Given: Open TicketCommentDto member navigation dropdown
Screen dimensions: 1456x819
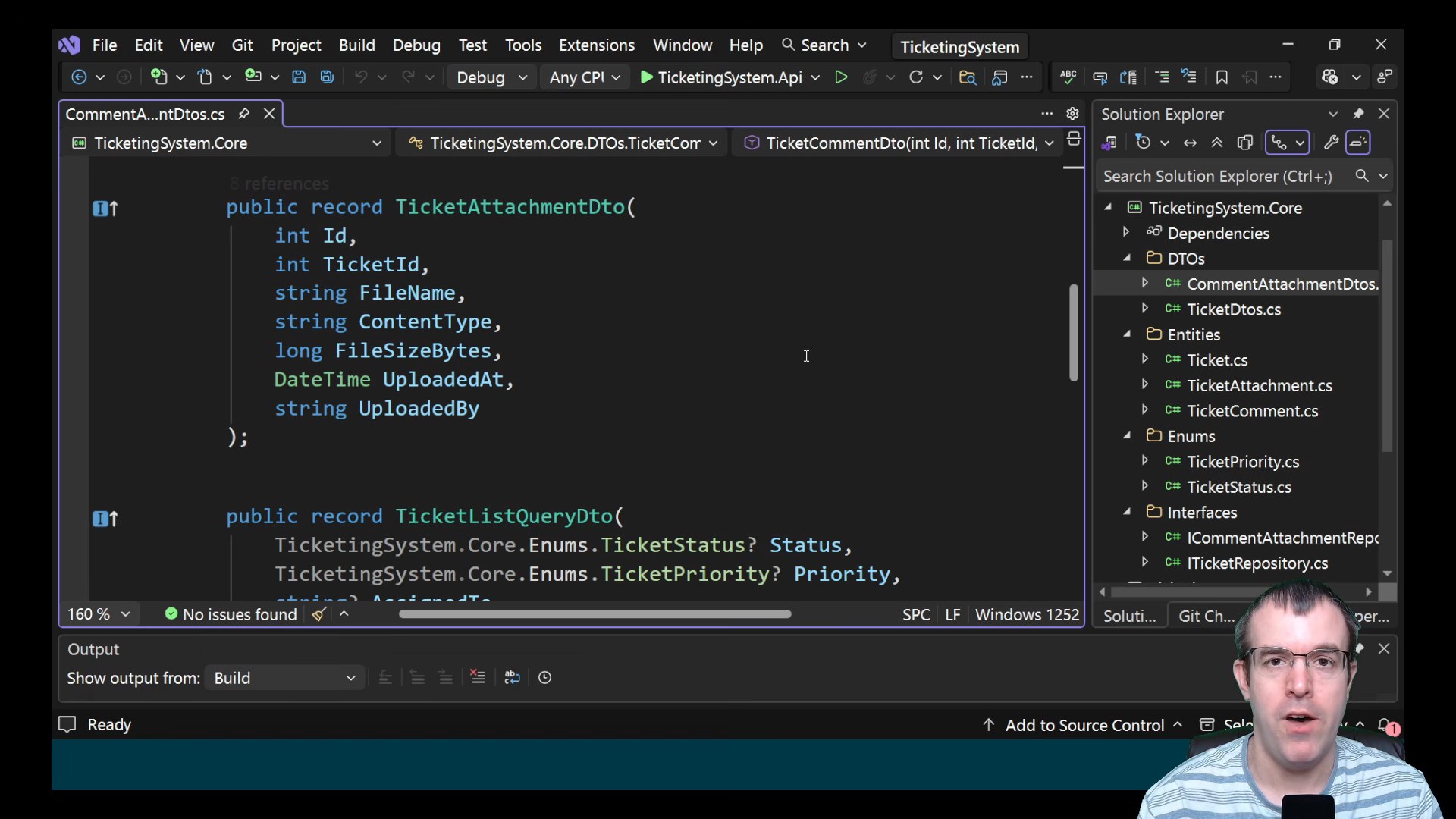Looking at the screenshot, I should (x=898, y=143).
